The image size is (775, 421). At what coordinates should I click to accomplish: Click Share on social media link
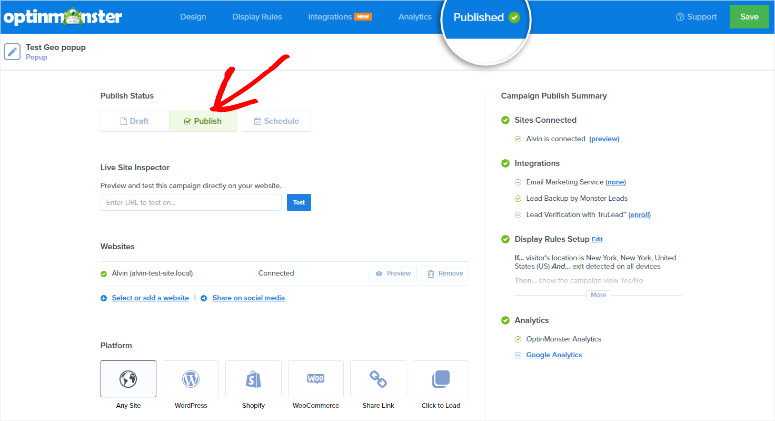(249, 298)
